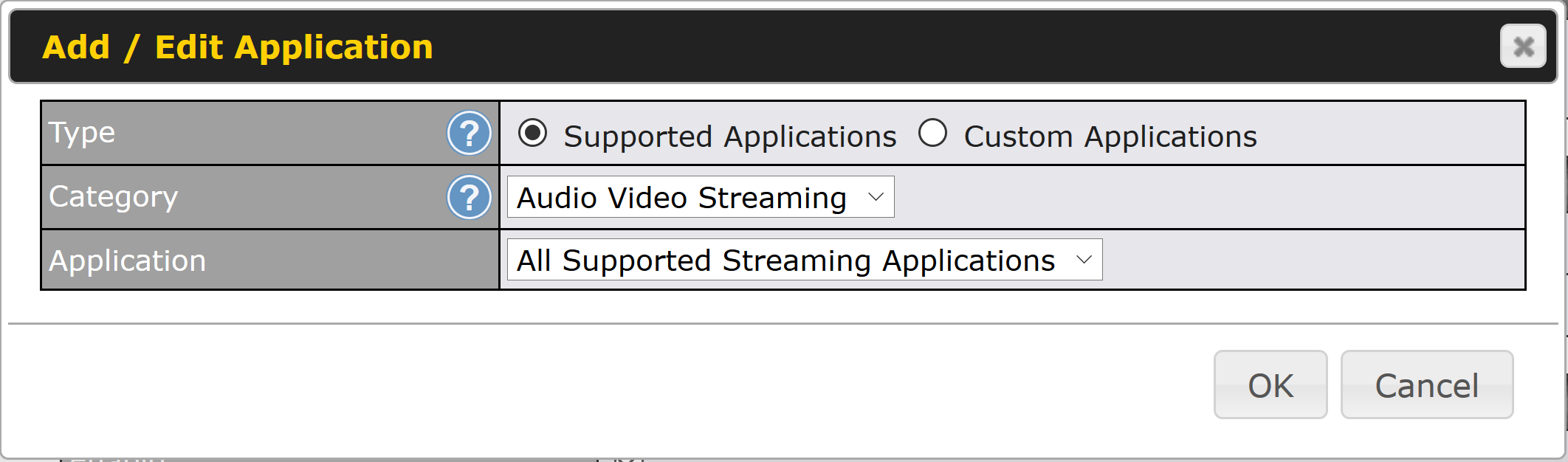Screen dimensions: 1568x462
Task: Click the 'Add / Edit Application' title text
Action: 238,47
